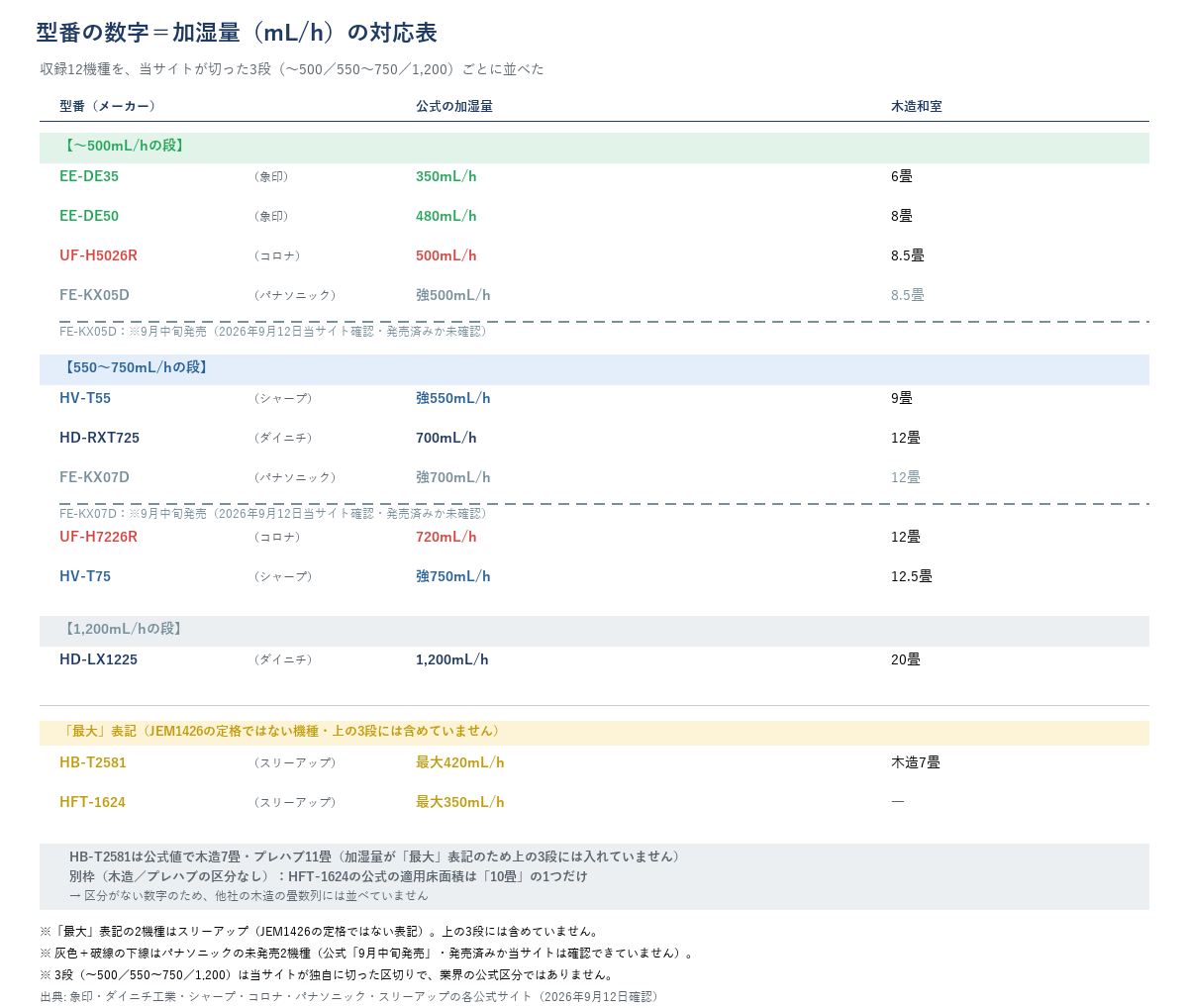Click the 6畳 cell for EE-DE35
This screenshot has width=1188, height=1008.
[902, 176]
